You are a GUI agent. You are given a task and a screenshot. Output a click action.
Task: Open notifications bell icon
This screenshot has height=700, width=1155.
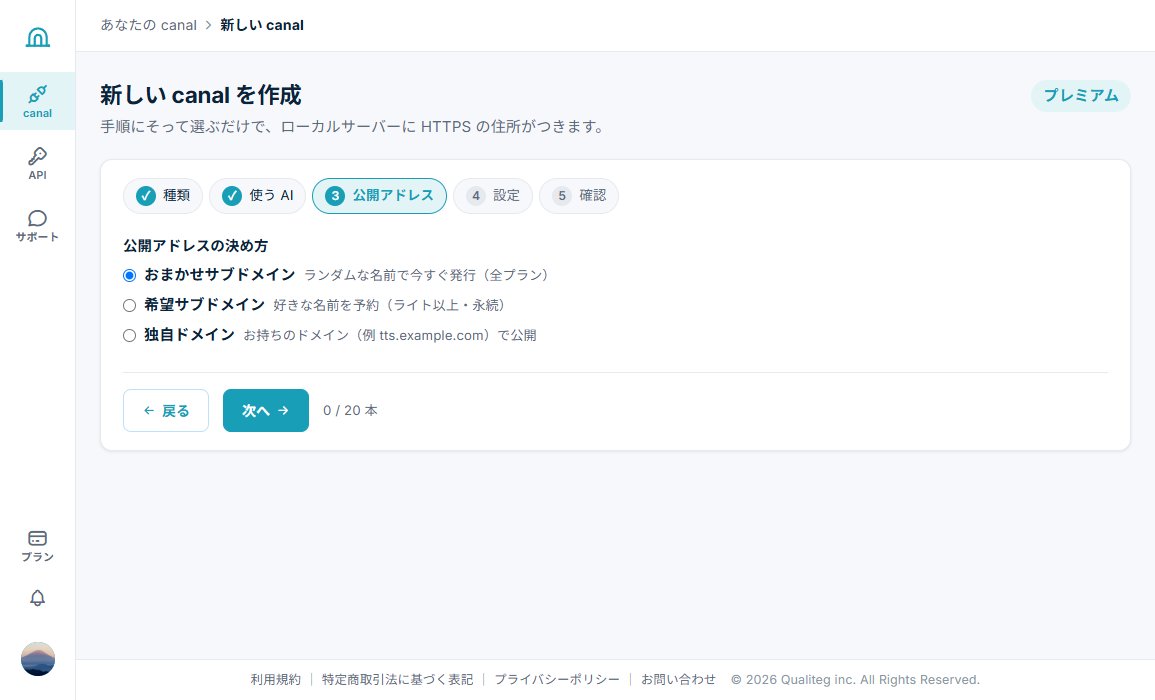[38, 598]
